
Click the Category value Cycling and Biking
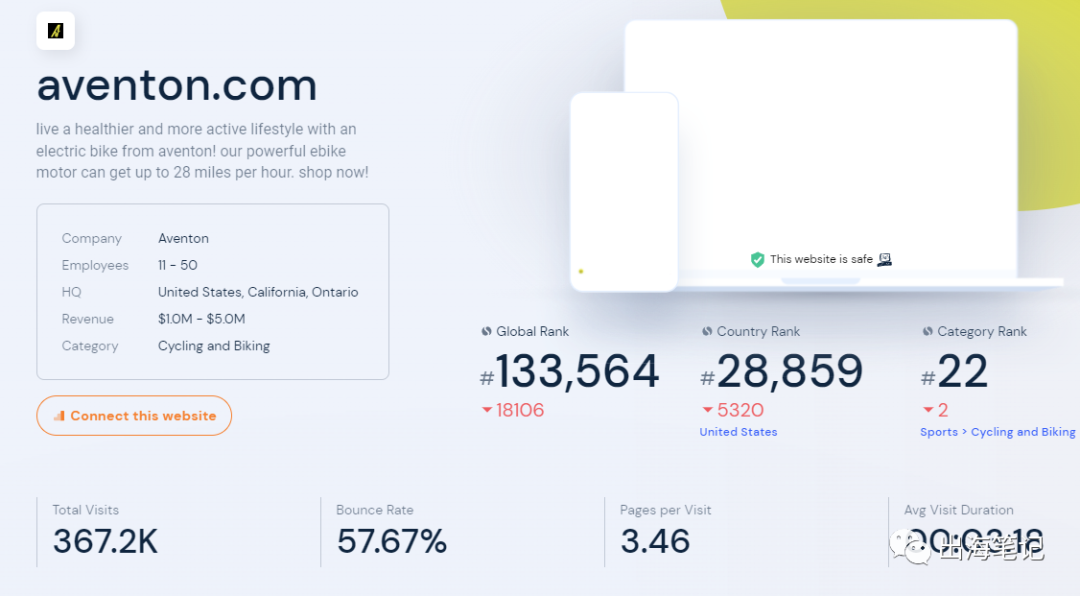coord(214,346)
